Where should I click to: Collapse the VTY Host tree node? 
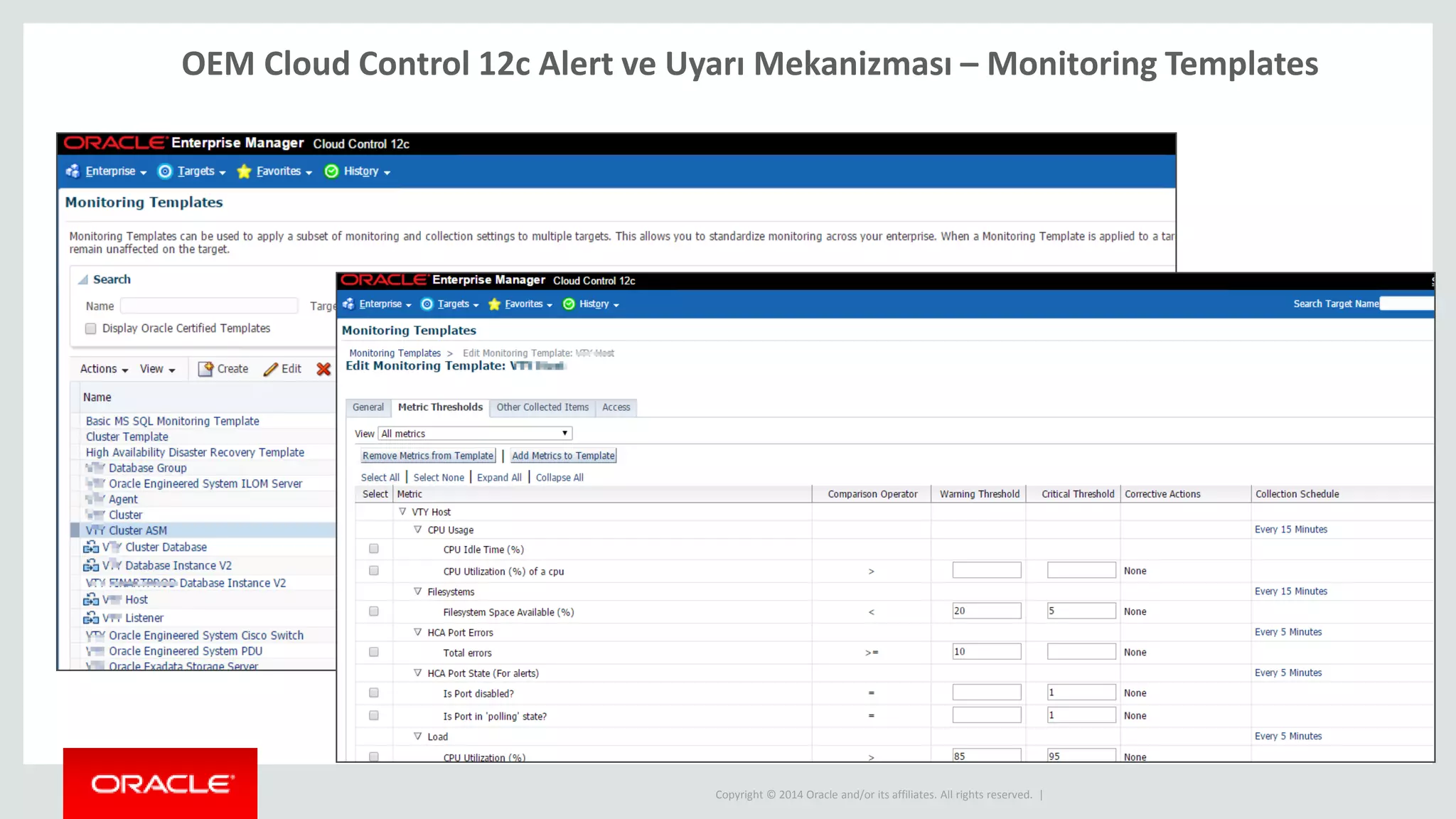[402, 511]
